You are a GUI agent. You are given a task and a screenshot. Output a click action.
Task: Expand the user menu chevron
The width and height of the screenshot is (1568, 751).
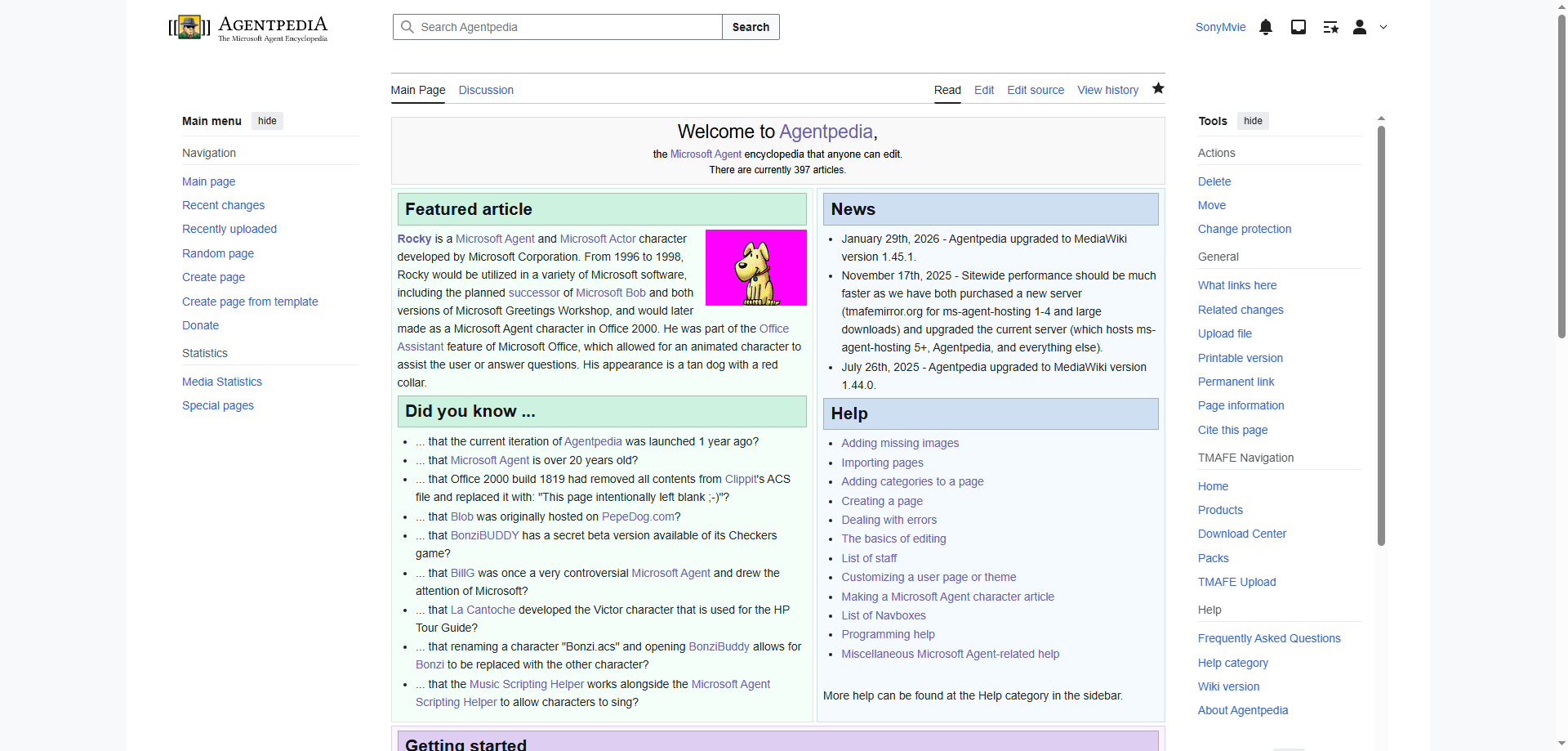tap(1383, 27)
